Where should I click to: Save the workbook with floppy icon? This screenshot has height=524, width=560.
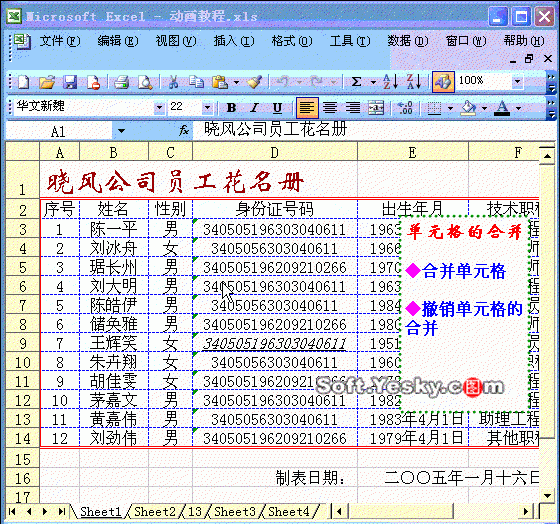coord(70,82)
